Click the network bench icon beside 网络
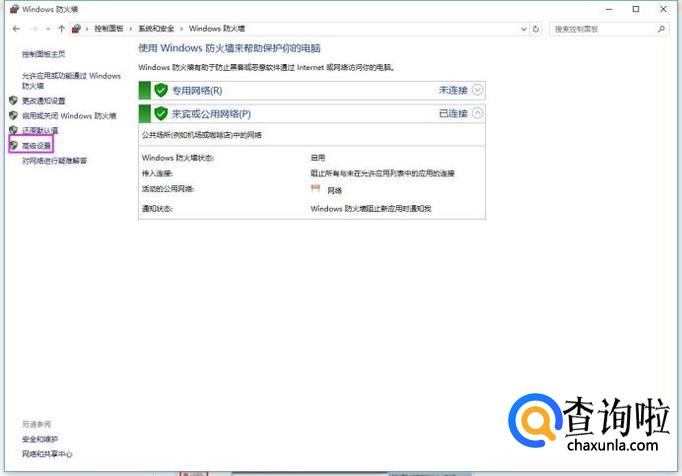Screen dimensions: 682x476 tap(316, 188)
